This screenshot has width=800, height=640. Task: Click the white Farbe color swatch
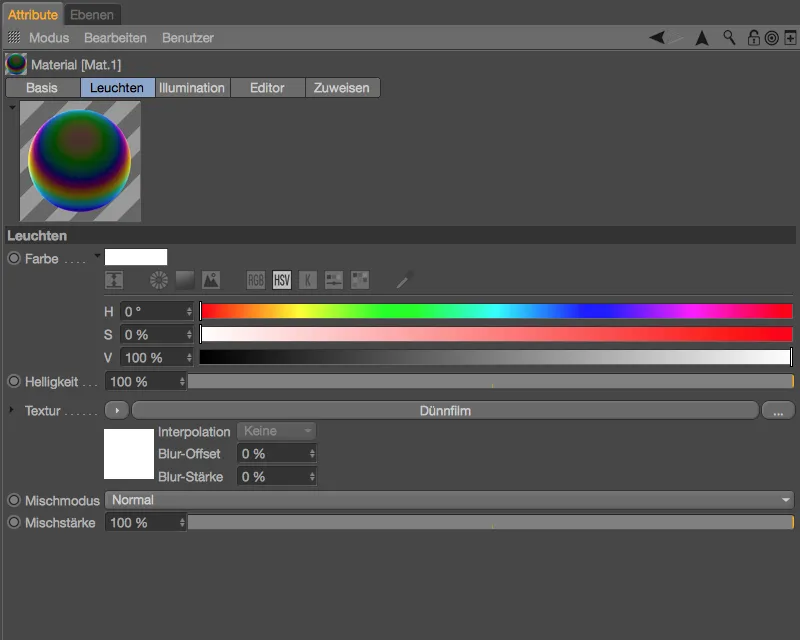tap(136, 257)
